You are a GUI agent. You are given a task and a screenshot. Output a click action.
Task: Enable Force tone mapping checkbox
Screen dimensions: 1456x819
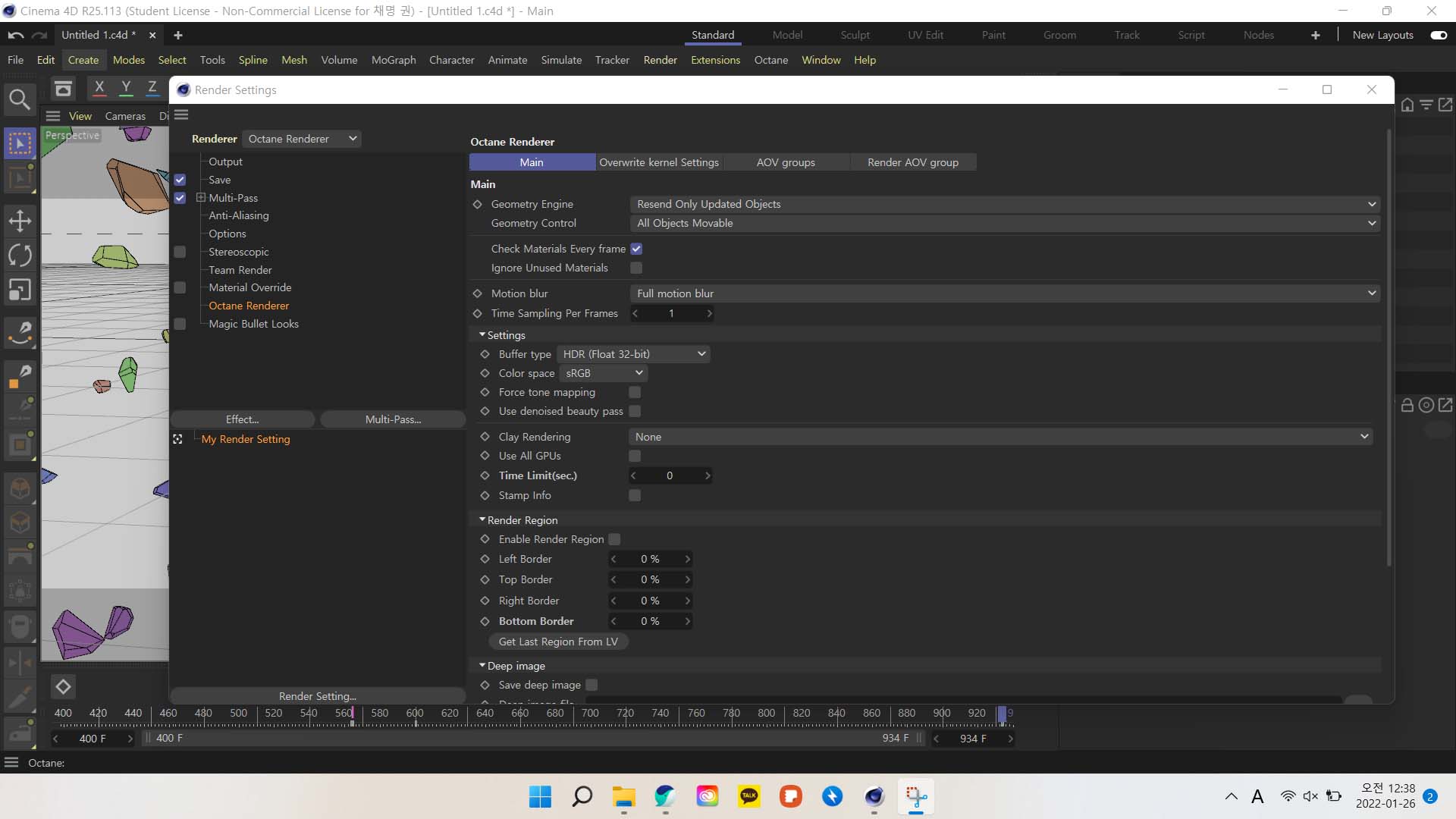coord(635,392)
